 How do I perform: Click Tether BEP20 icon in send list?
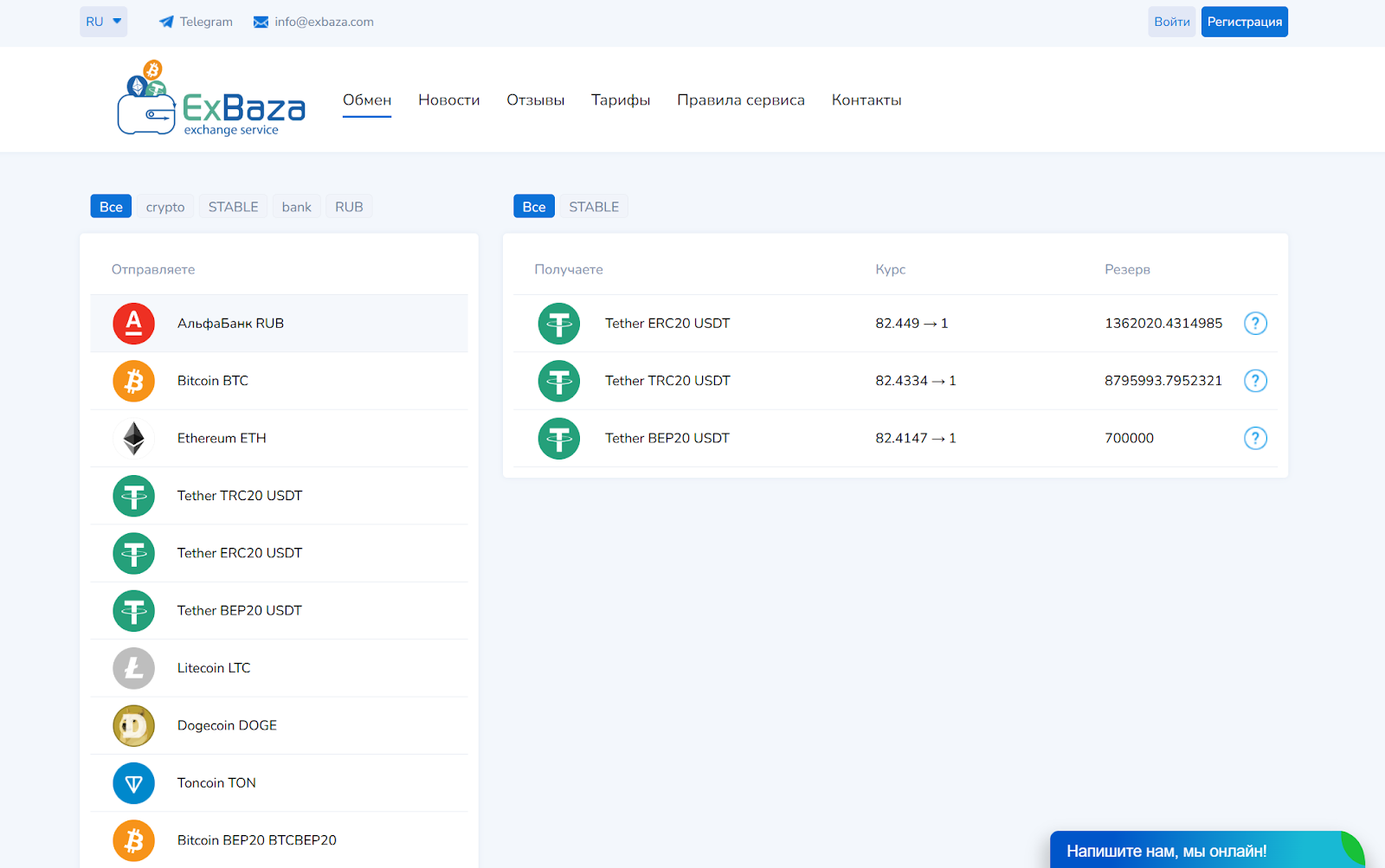(x=133, y=611)
